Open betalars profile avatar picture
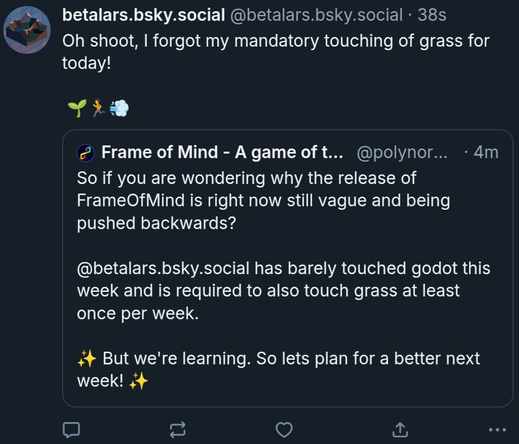 click(27, 30)
